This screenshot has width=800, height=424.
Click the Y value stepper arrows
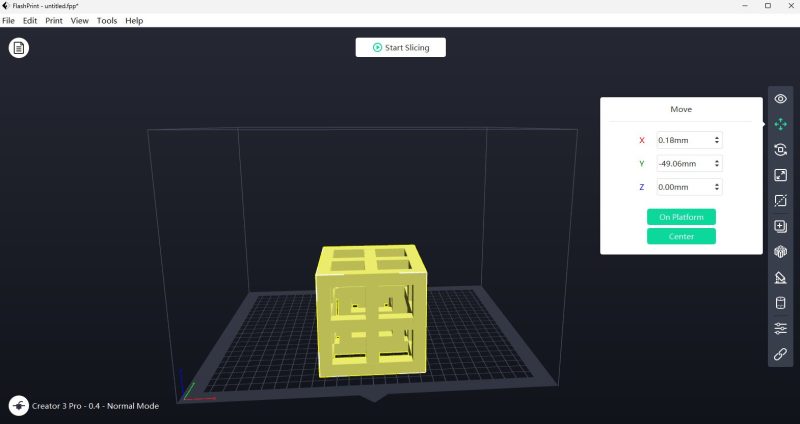click(717, 163)
